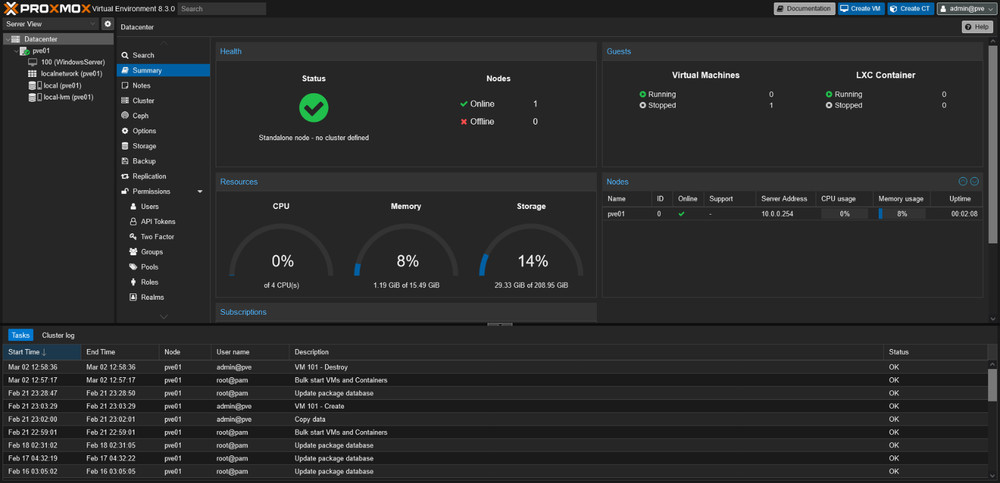The height and width of the screenshot is (483, 1000).
Task: Collapse the Permissions submenu arrow
Action: pos(200,191)
